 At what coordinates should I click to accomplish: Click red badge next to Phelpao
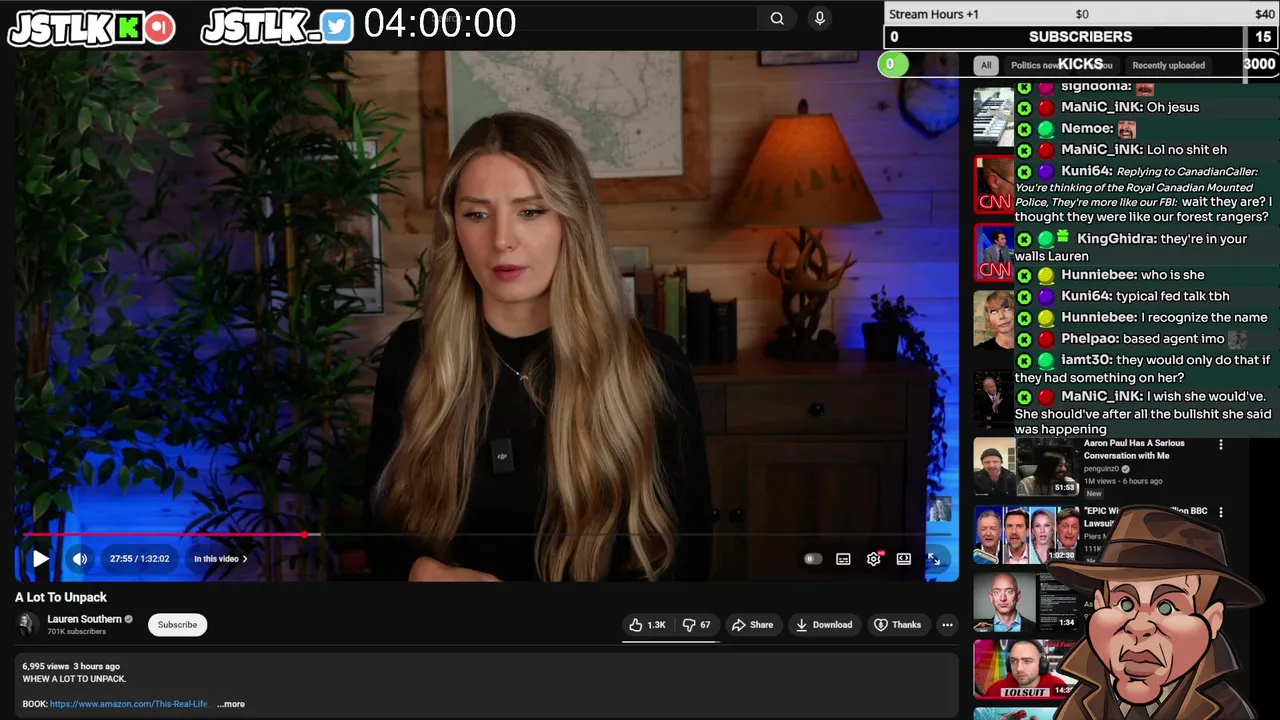(1046, 339)
